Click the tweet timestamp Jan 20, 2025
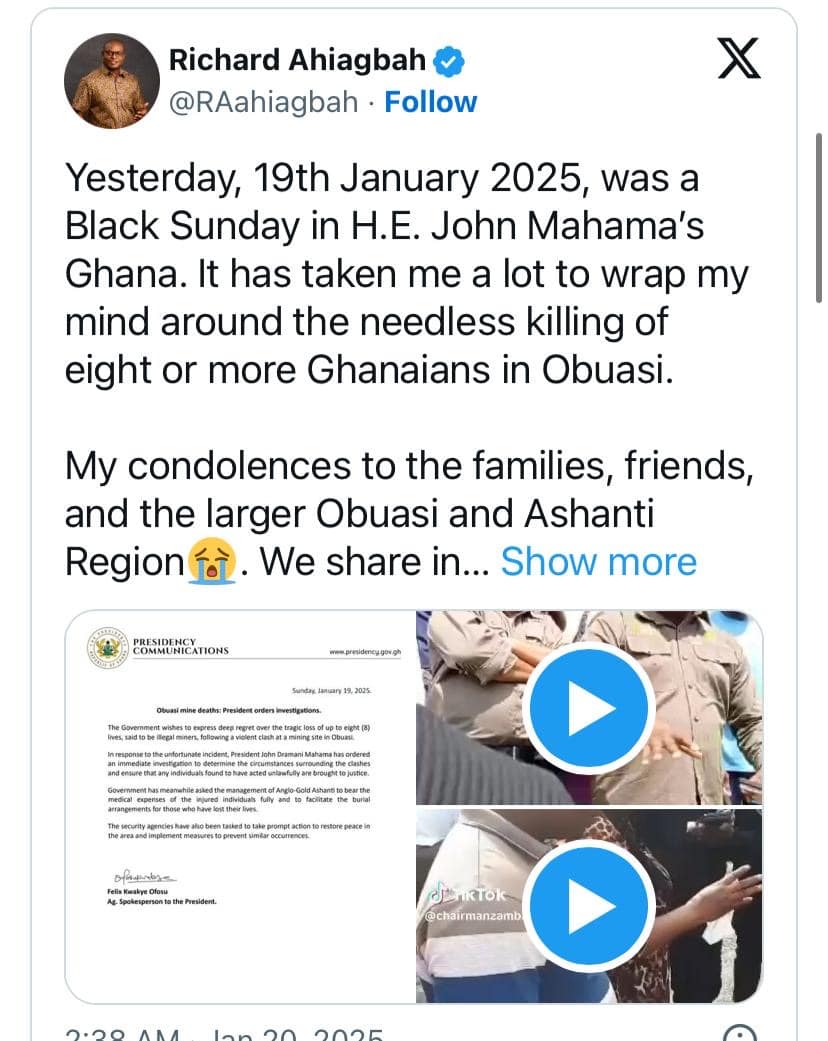Image resolution: width=828 pixels, height=1041 pixels. point(224,1036)
